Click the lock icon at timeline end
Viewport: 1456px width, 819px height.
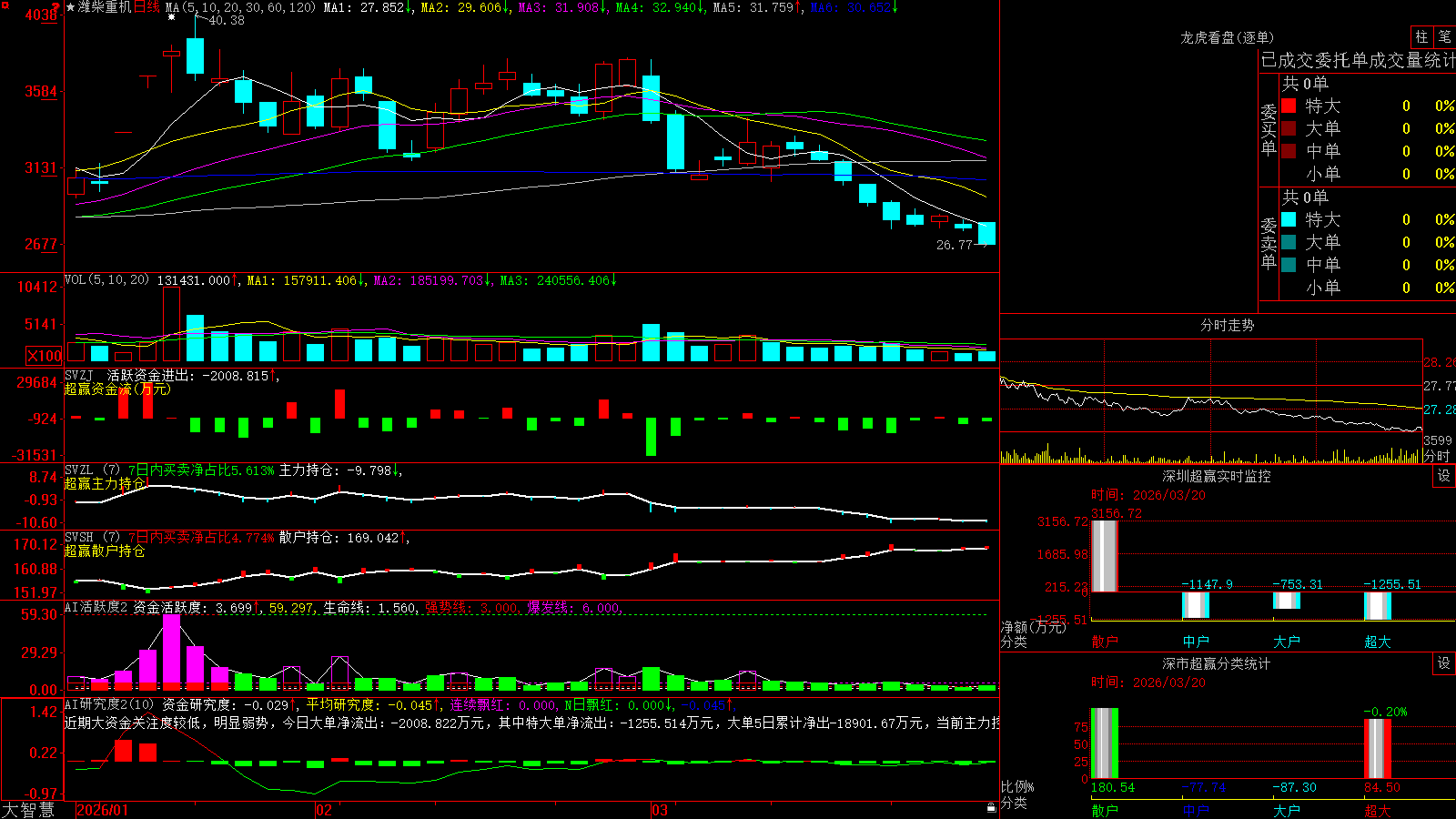(x=992, y=807)
